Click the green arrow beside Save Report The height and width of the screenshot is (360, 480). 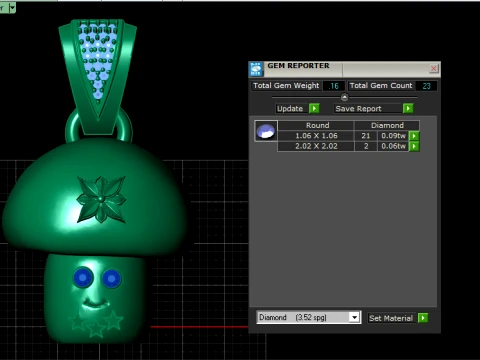click(408, 108)
